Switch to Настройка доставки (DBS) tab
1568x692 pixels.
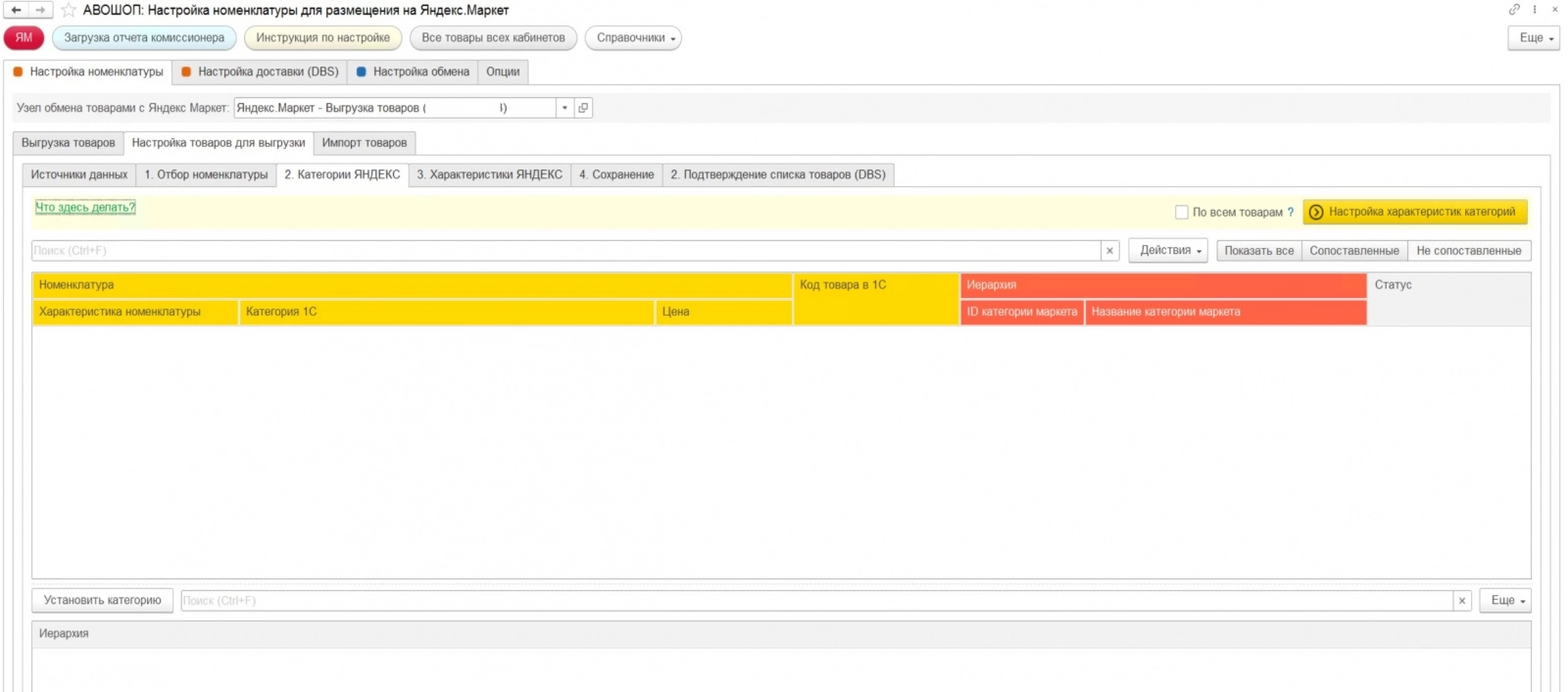click(x=260, y=72)
